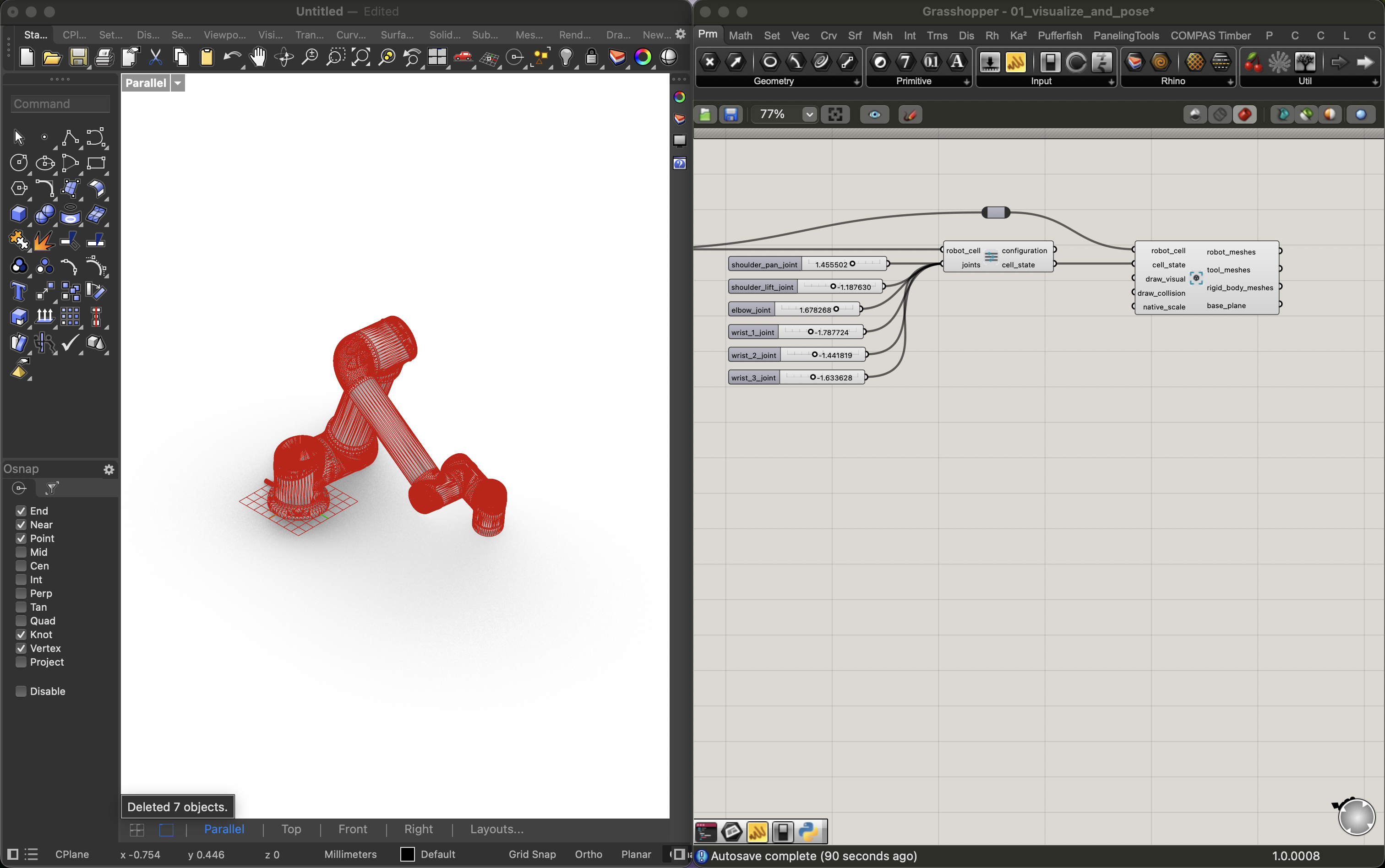
Task: Click the Explode tool icon in sidebar
Action: (x=44, y=240)
